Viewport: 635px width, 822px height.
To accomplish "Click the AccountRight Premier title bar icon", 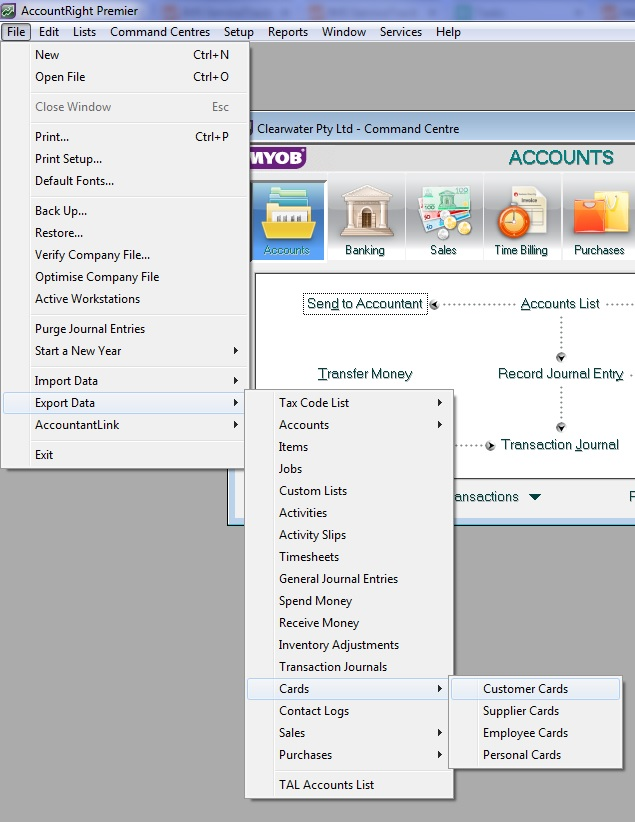I will [8, 10].
